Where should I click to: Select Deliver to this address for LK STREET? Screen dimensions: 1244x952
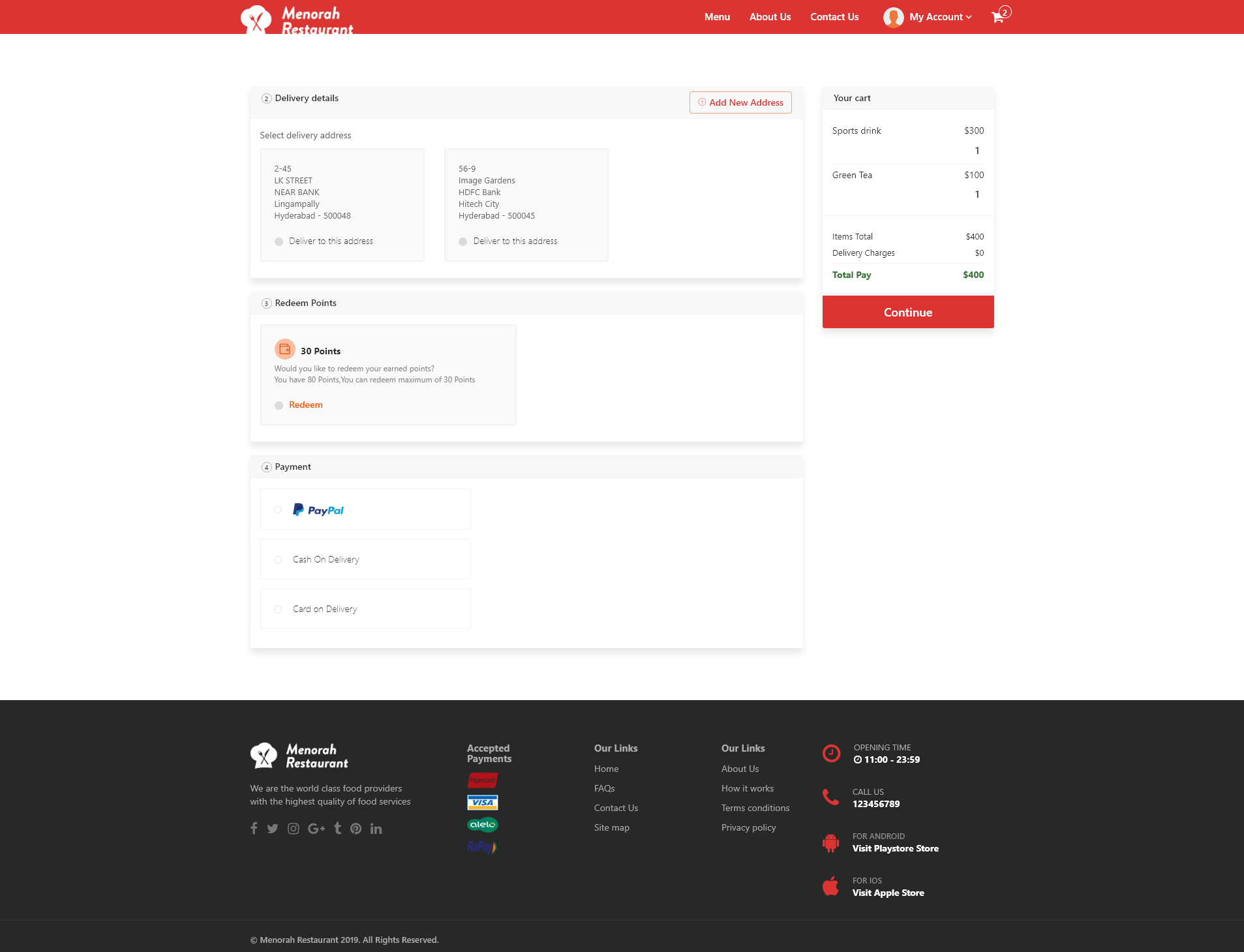tap(279, 241)
